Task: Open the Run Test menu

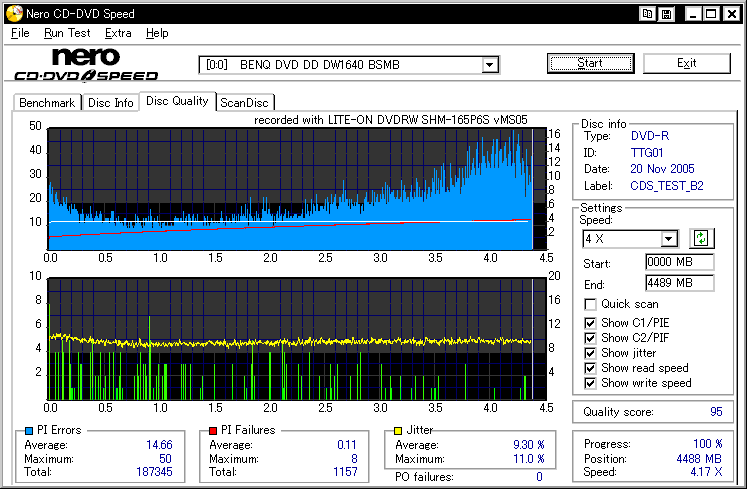Action: pos(68,33)
